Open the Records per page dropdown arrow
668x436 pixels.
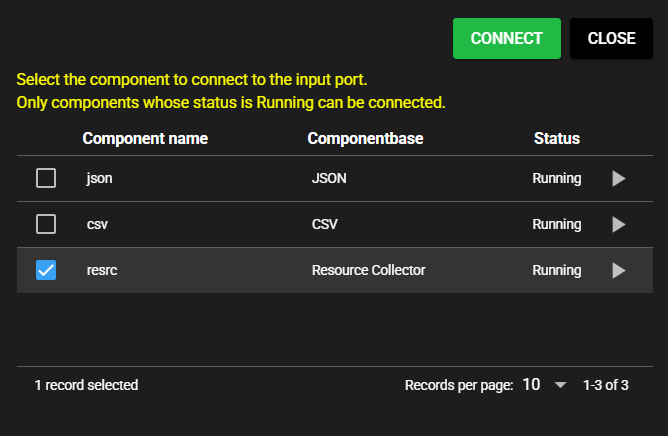(560, 385)
